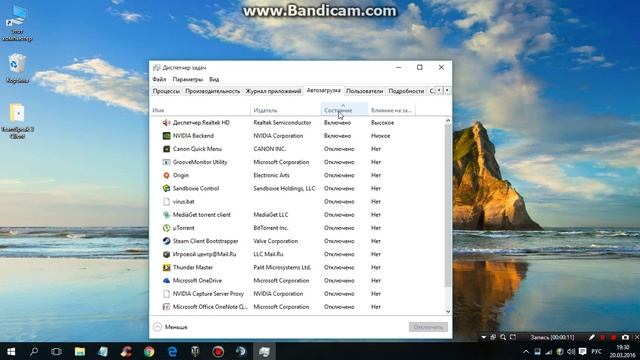Select the Electronic Arts publisher cell
This screenshot has width=640, height=360.
pyautogui.click(x=271, y=175)
